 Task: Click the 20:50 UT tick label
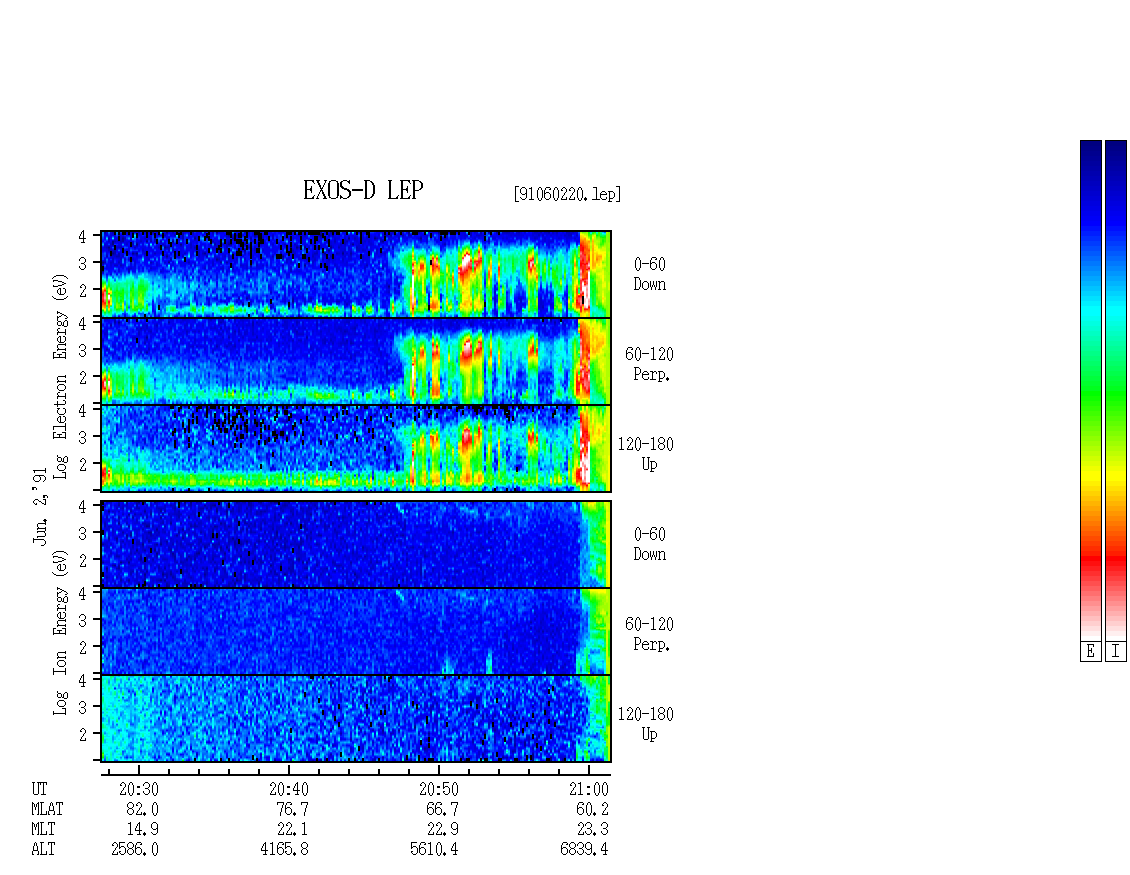point(439,789)
